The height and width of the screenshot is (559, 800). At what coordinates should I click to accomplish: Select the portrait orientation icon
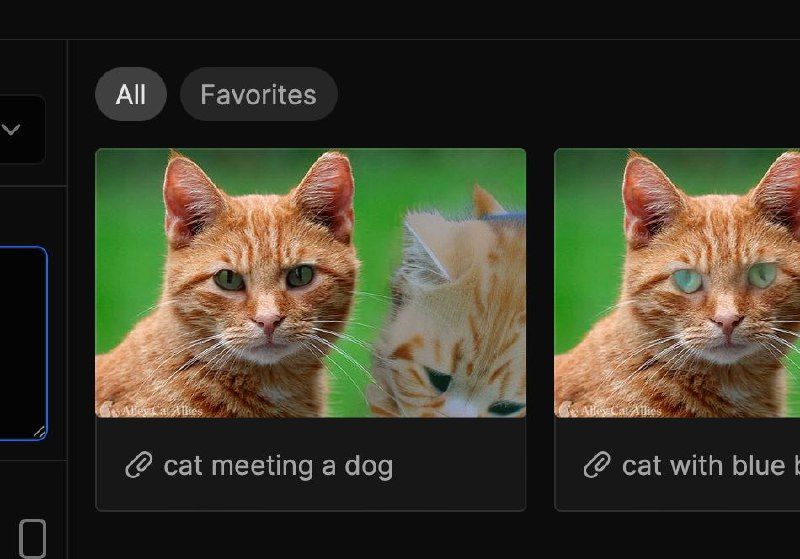point(33,539)
